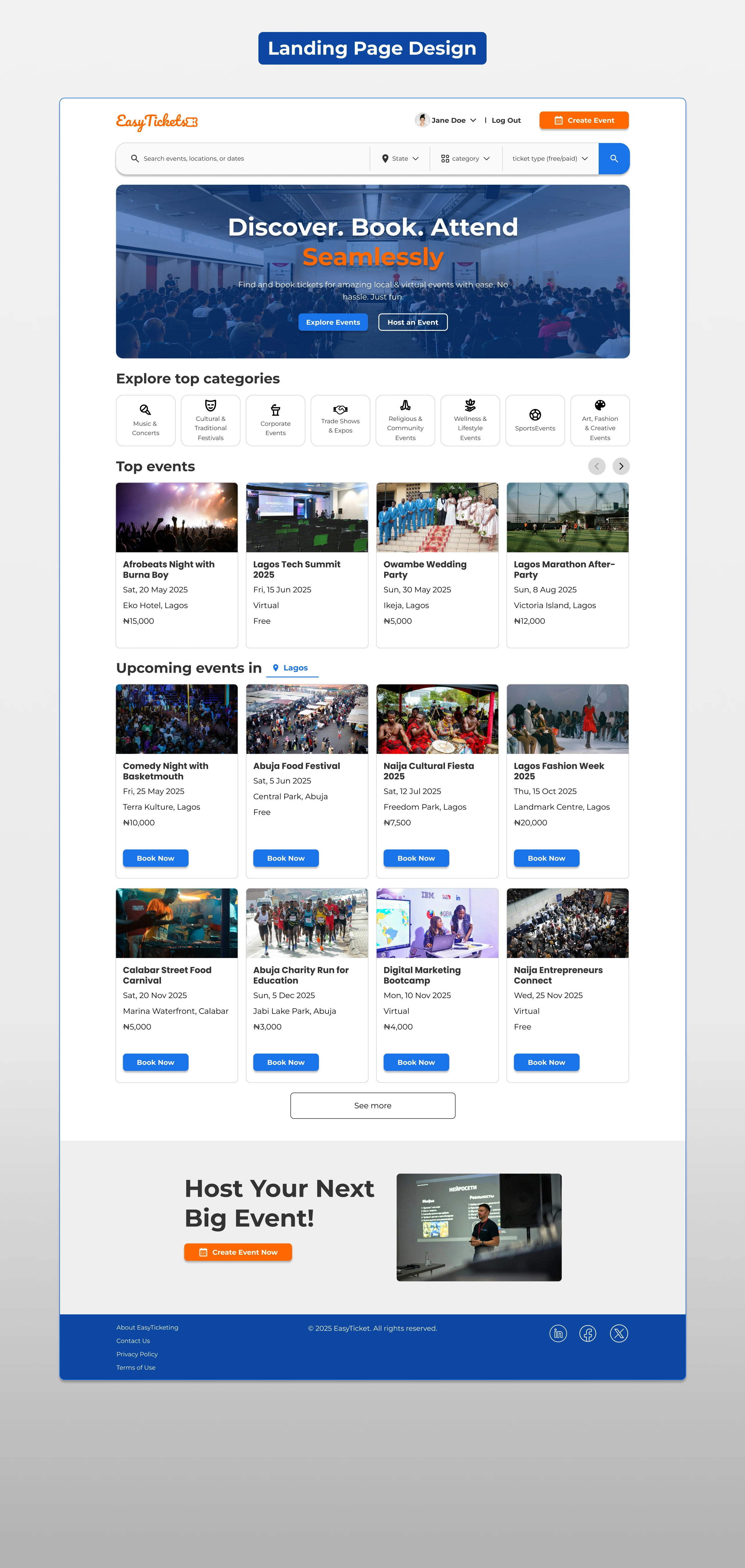The image size is (745, 1568).
Task: Go to next top events slide
Action: (x=621, y=466)
